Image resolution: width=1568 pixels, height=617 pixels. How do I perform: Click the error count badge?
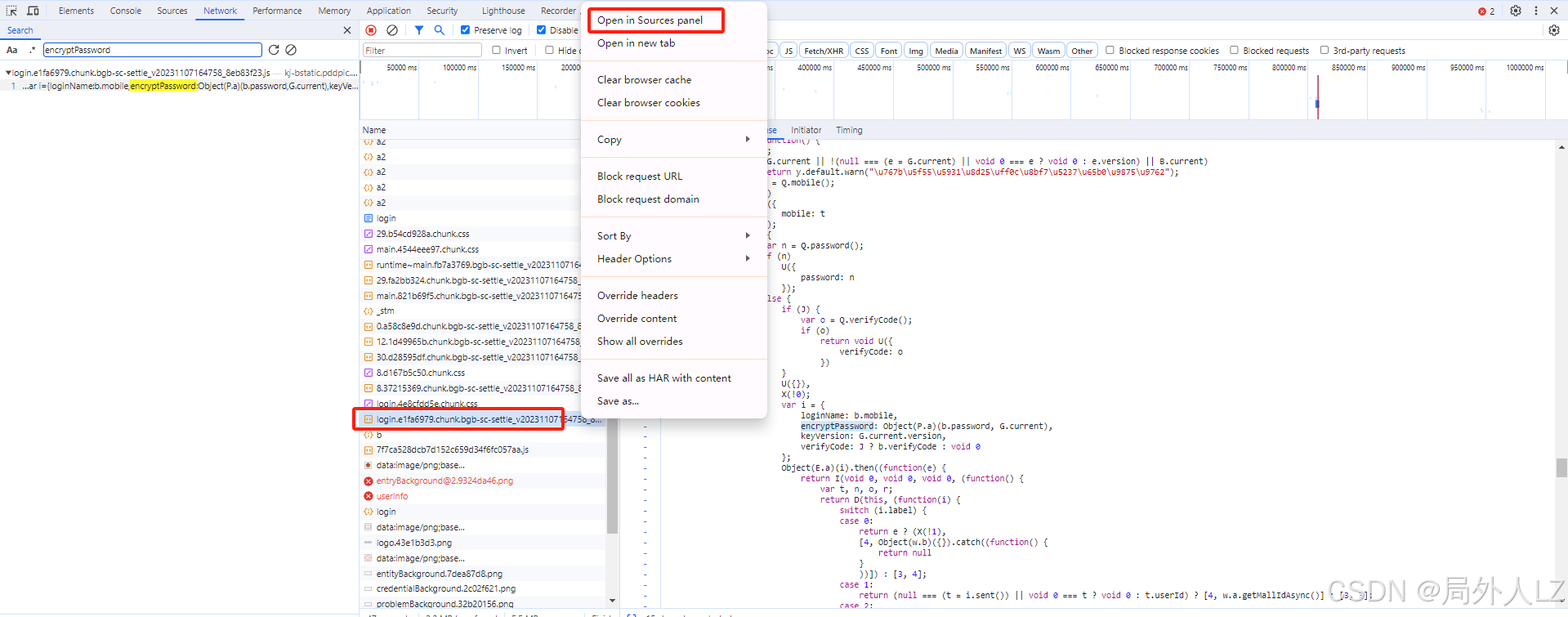coord(1486,11)
